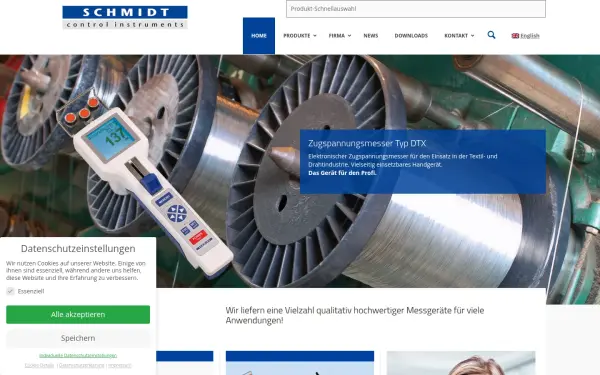Click the woman photo card thumbnail
Screen dimensions: 600x375
click(x=461, y=363)
